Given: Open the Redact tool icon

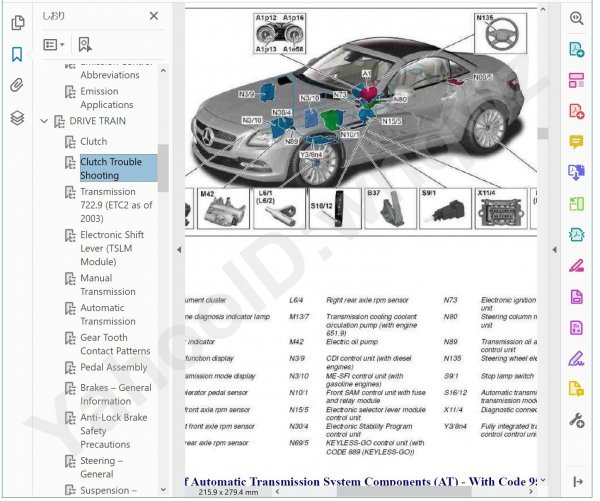Looking at the screenshot, I should pyautogui.click(x=576, y=266).
